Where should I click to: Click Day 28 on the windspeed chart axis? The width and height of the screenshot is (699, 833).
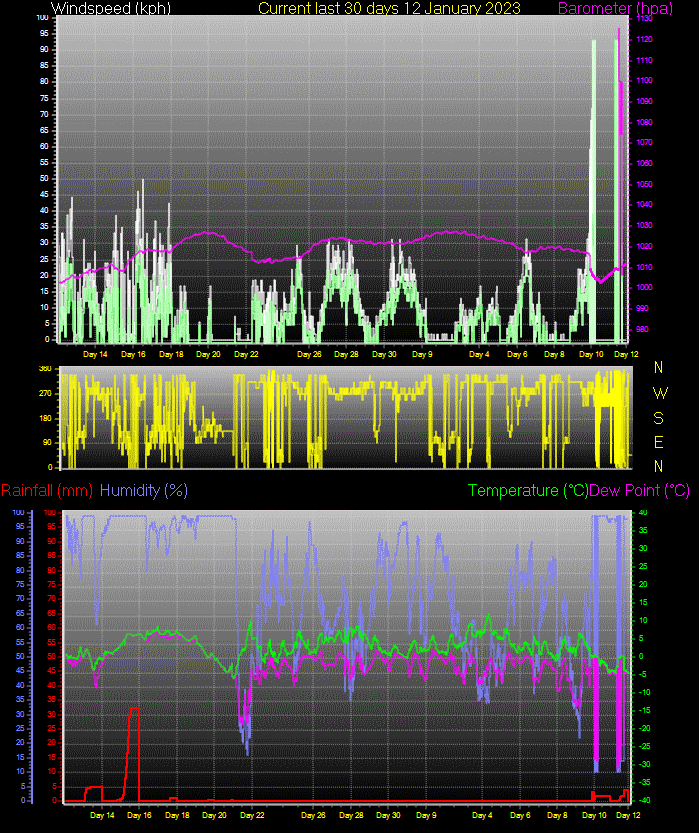point(347,354)
